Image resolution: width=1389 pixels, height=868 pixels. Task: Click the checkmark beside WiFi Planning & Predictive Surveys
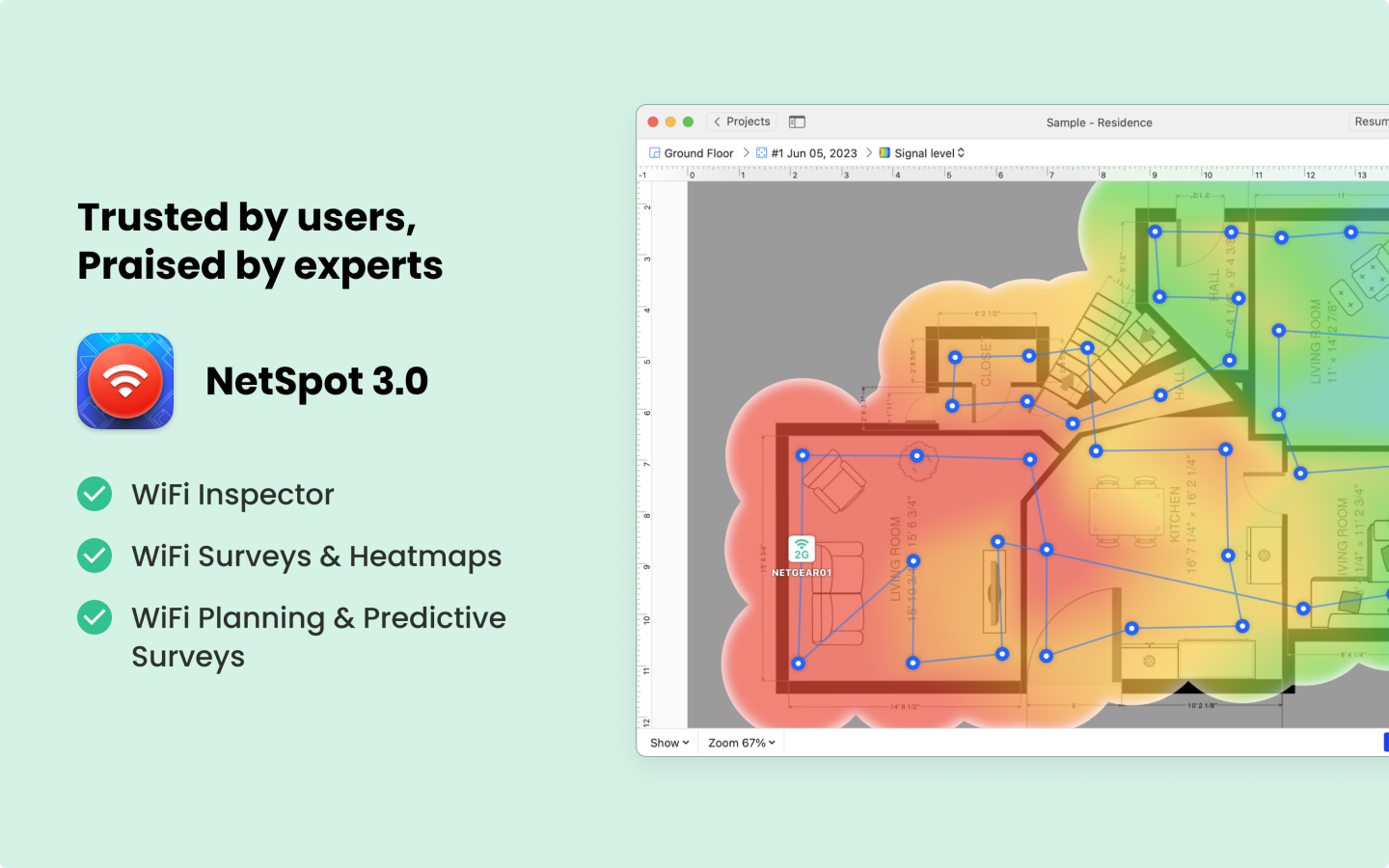coord(95,617)
